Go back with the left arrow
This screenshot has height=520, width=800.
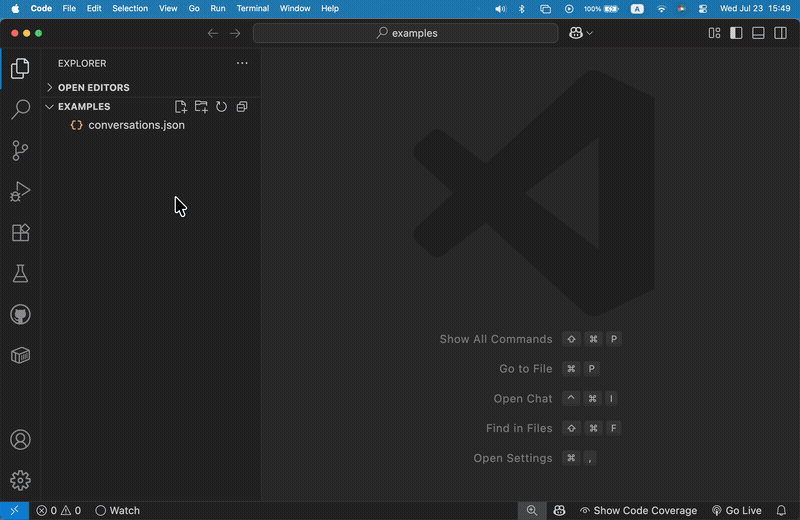pos(213,33)
